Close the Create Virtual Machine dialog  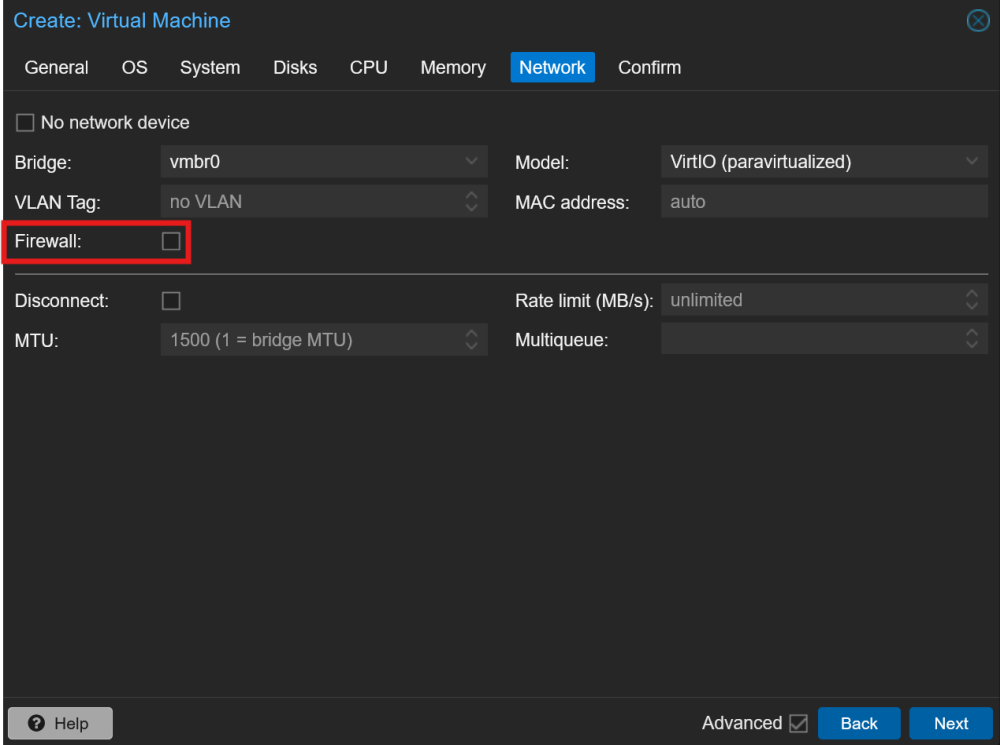point(977,20)
